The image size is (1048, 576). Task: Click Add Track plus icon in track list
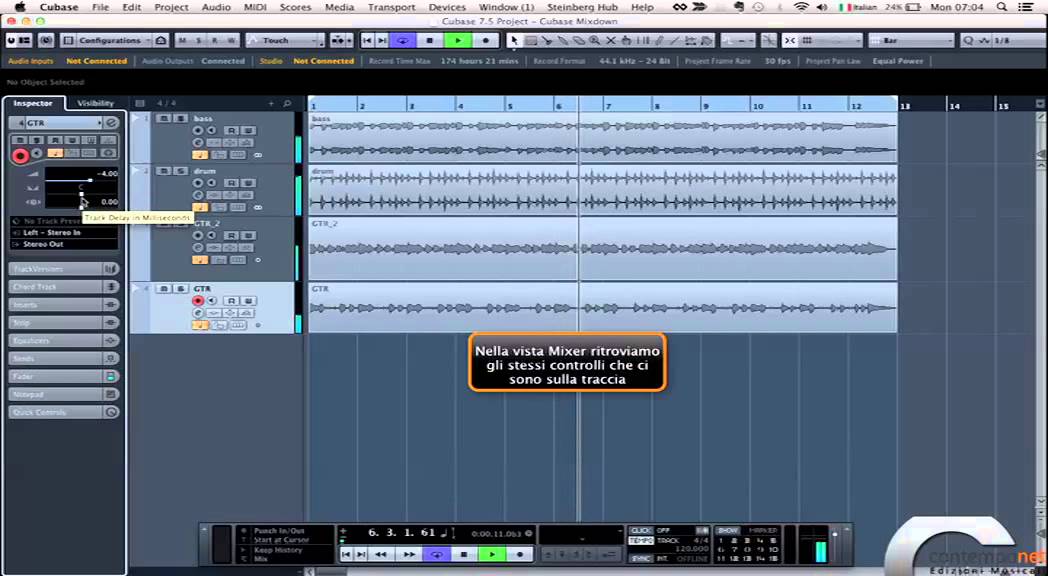tap(271, 104)
